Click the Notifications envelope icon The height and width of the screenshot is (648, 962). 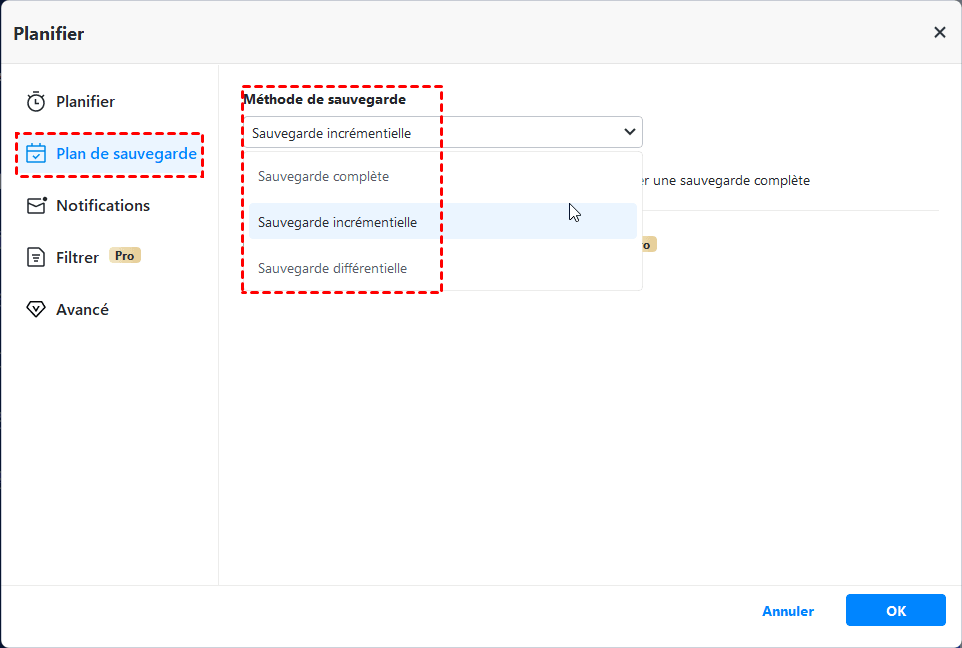(x=36, y=206)
